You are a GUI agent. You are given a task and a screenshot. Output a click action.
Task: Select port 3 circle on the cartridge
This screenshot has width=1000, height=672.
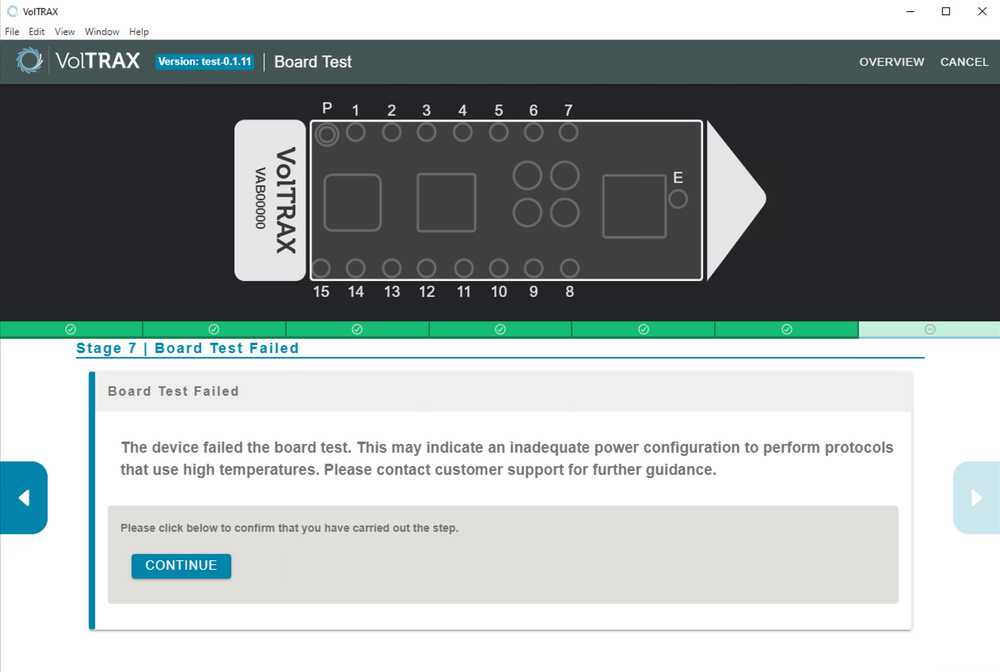[x=427, y=133]
